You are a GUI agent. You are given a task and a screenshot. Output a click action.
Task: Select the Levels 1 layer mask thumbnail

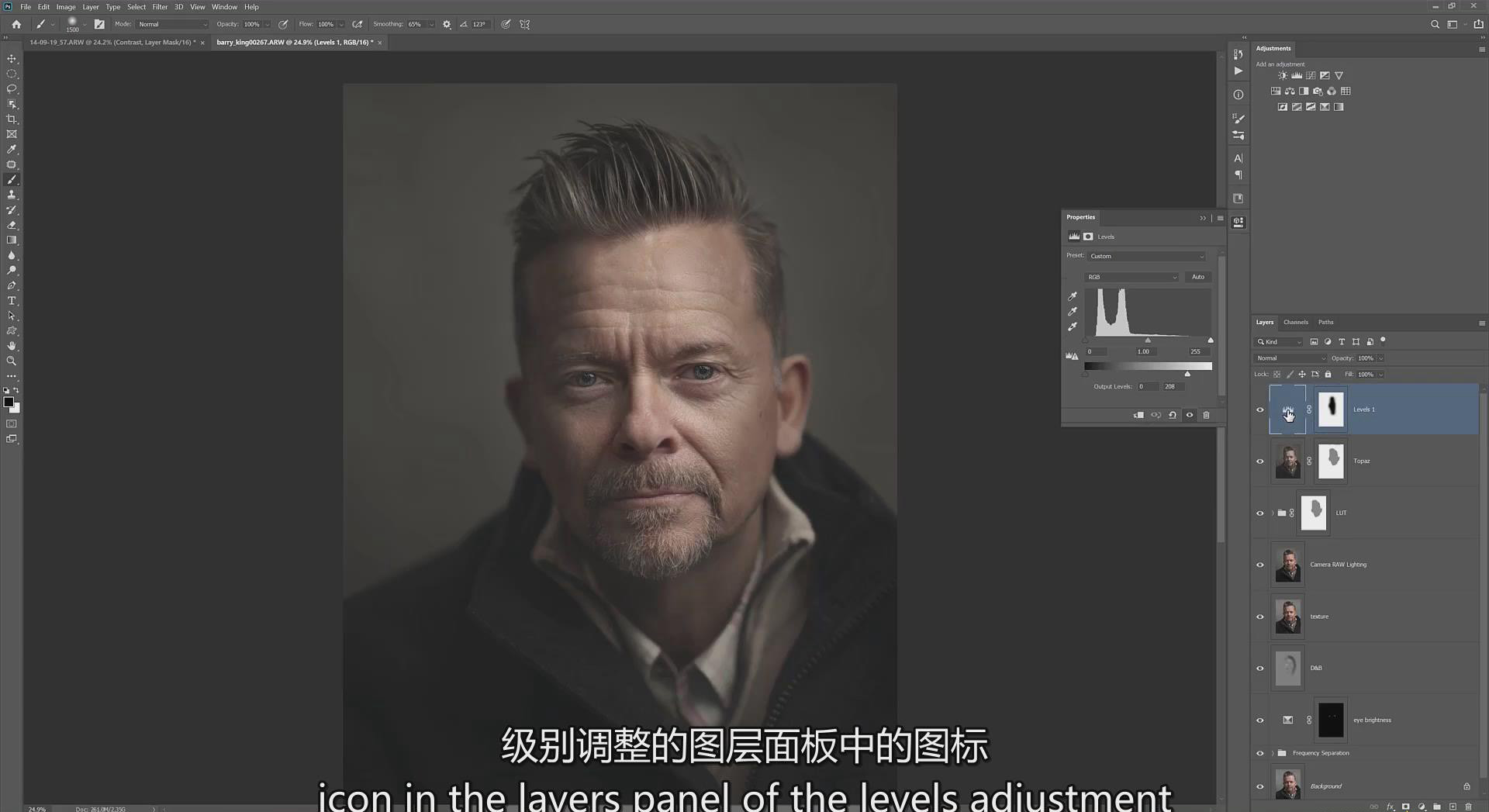tap(1331, 409)
